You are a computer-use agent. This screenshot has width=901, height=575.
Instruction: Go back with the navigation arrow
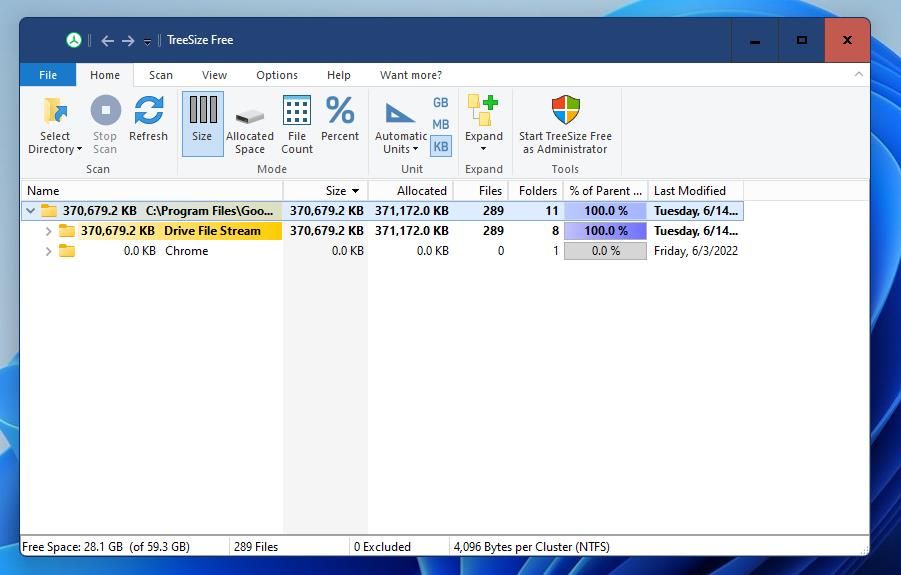point(107,41)
